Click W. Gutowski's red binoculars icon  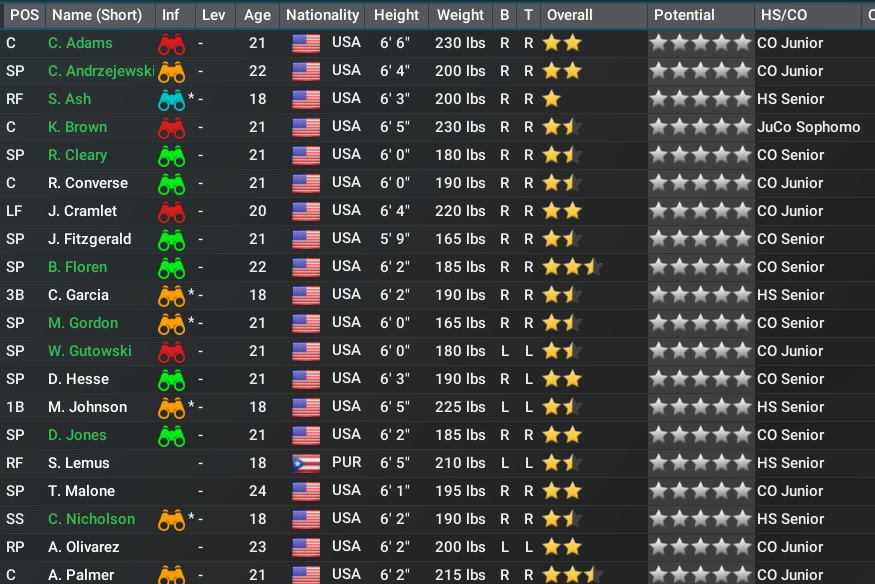click(x=171, y=352)
